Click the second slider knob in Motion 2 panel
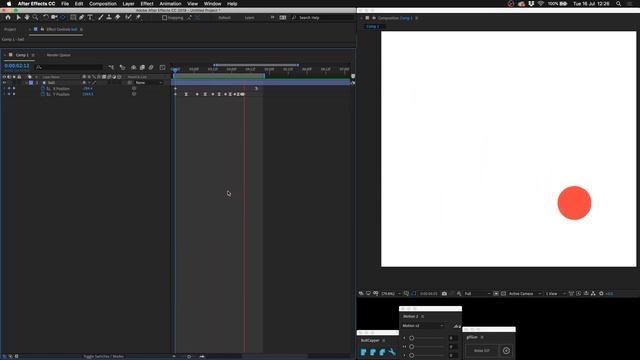 pos(411,347)
